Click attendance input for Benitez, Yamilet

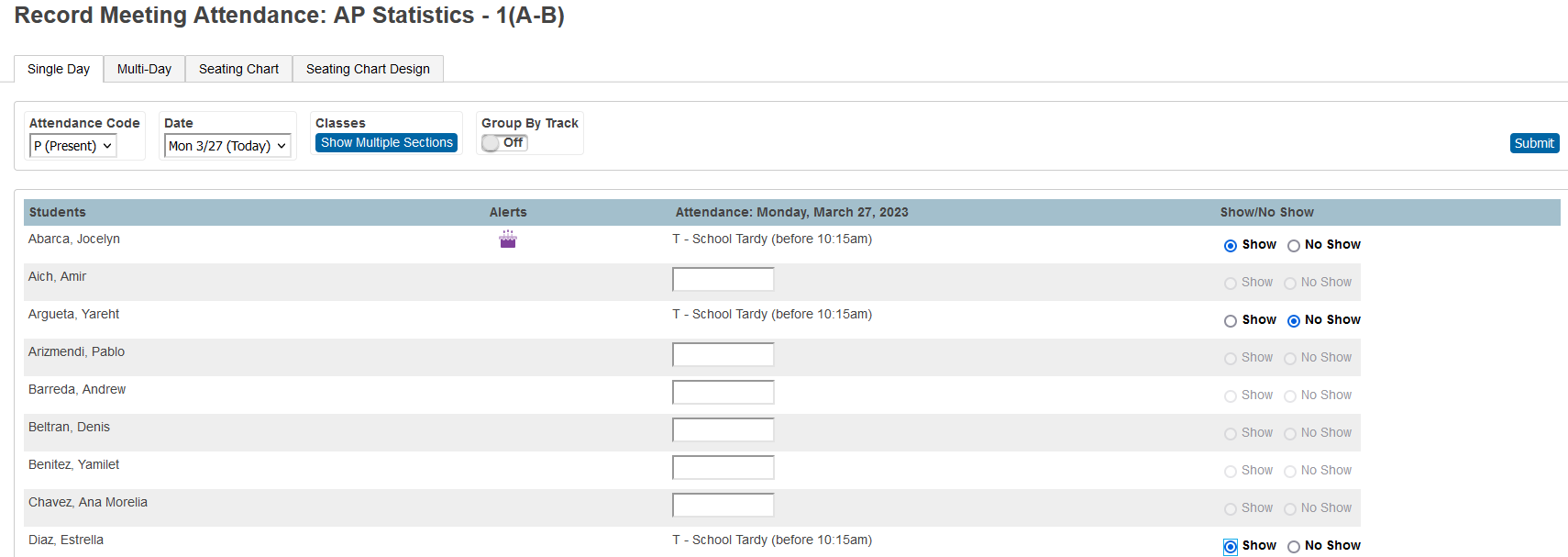click(x=723, y=466)
